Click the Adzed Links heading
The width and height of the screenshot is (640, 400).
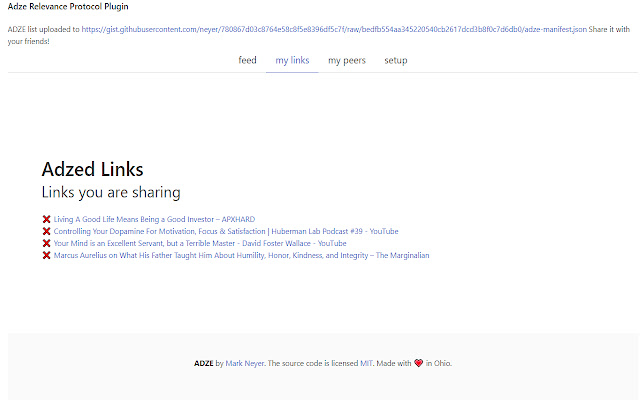click(93, 169)
